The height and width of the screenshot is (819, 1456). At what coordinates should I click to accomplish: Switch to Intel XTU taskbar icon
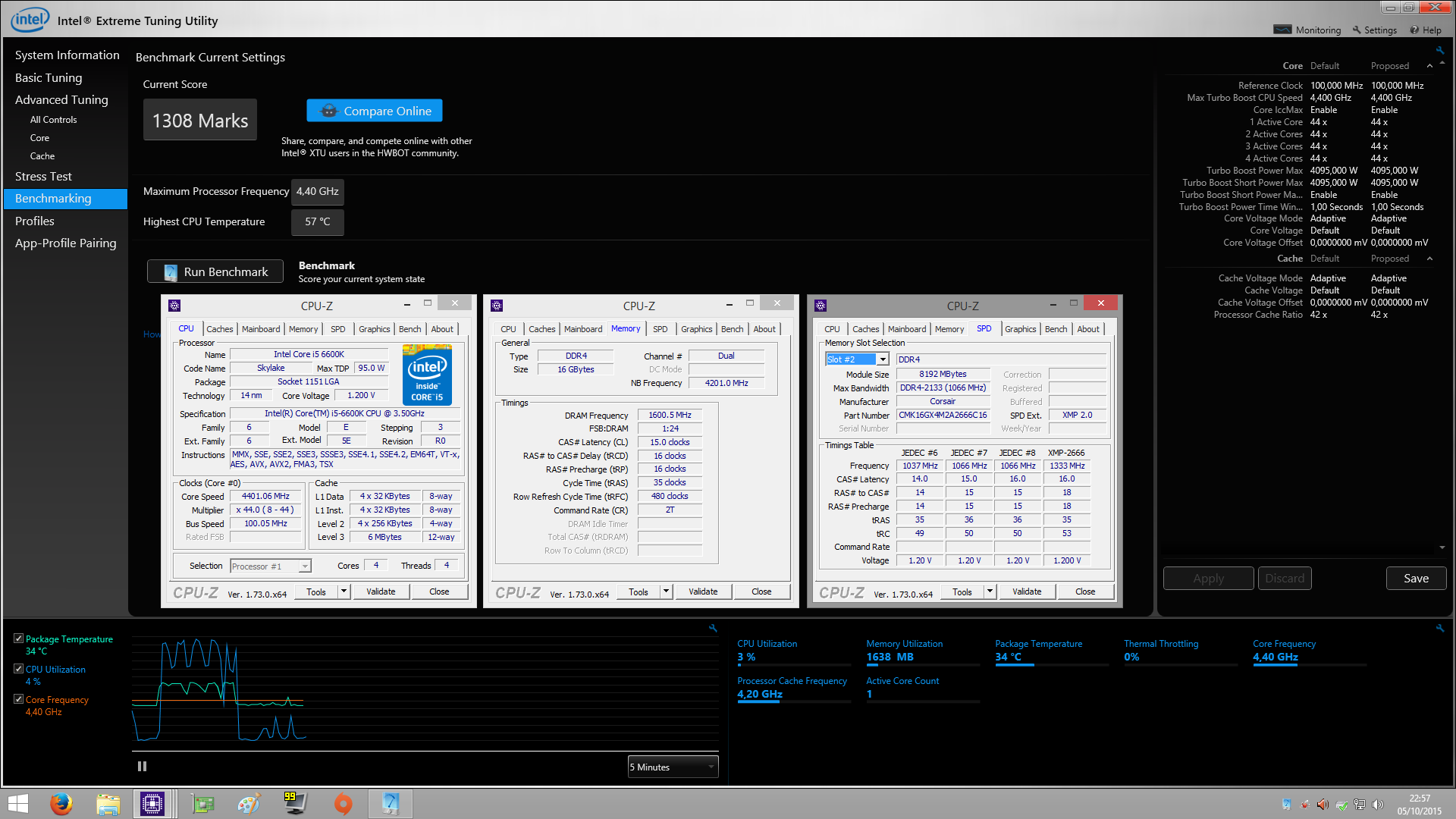(391, 804)
